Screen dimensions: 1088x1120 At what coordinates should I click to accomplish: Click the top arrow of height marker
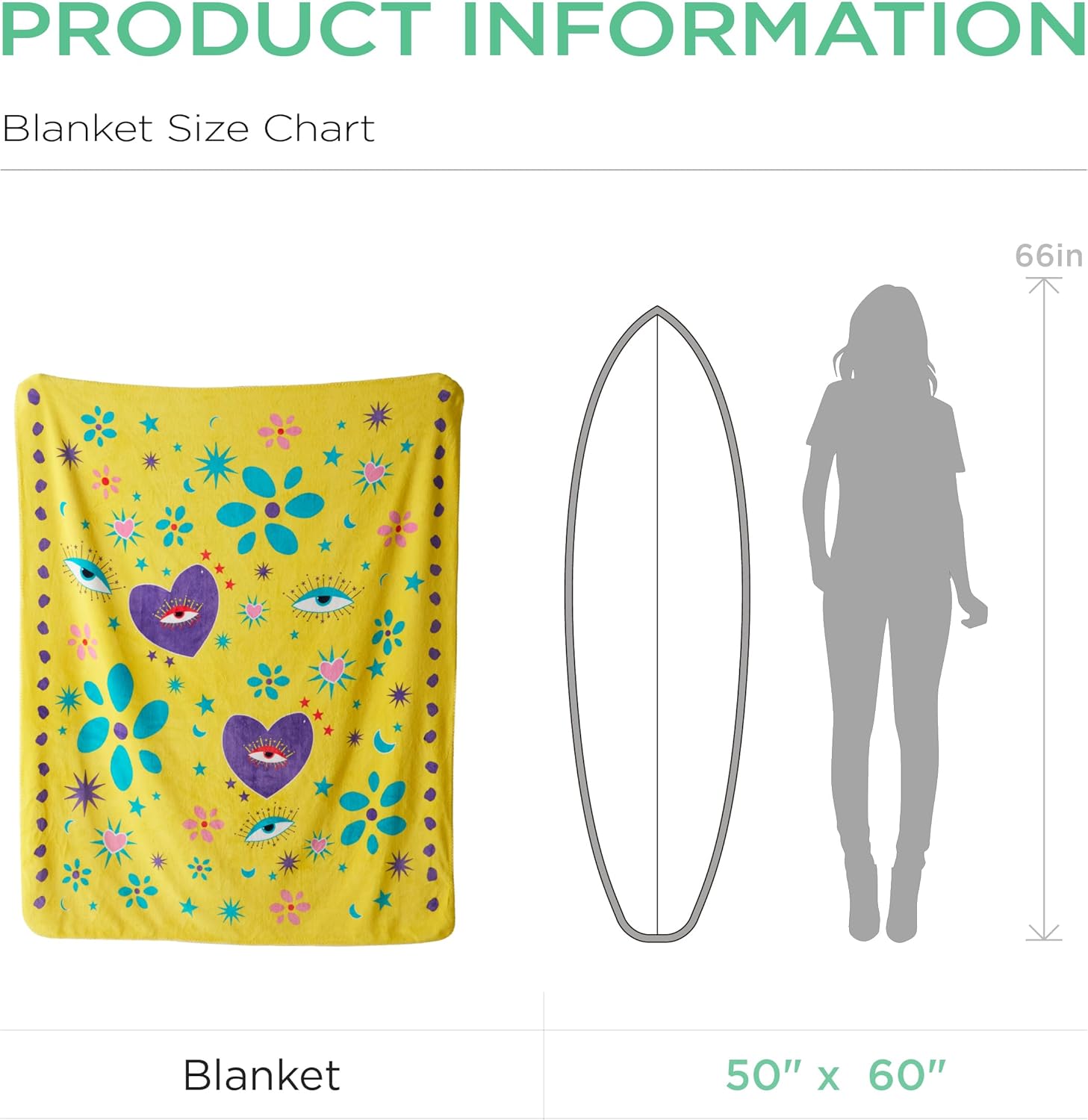coord(1044,284)
